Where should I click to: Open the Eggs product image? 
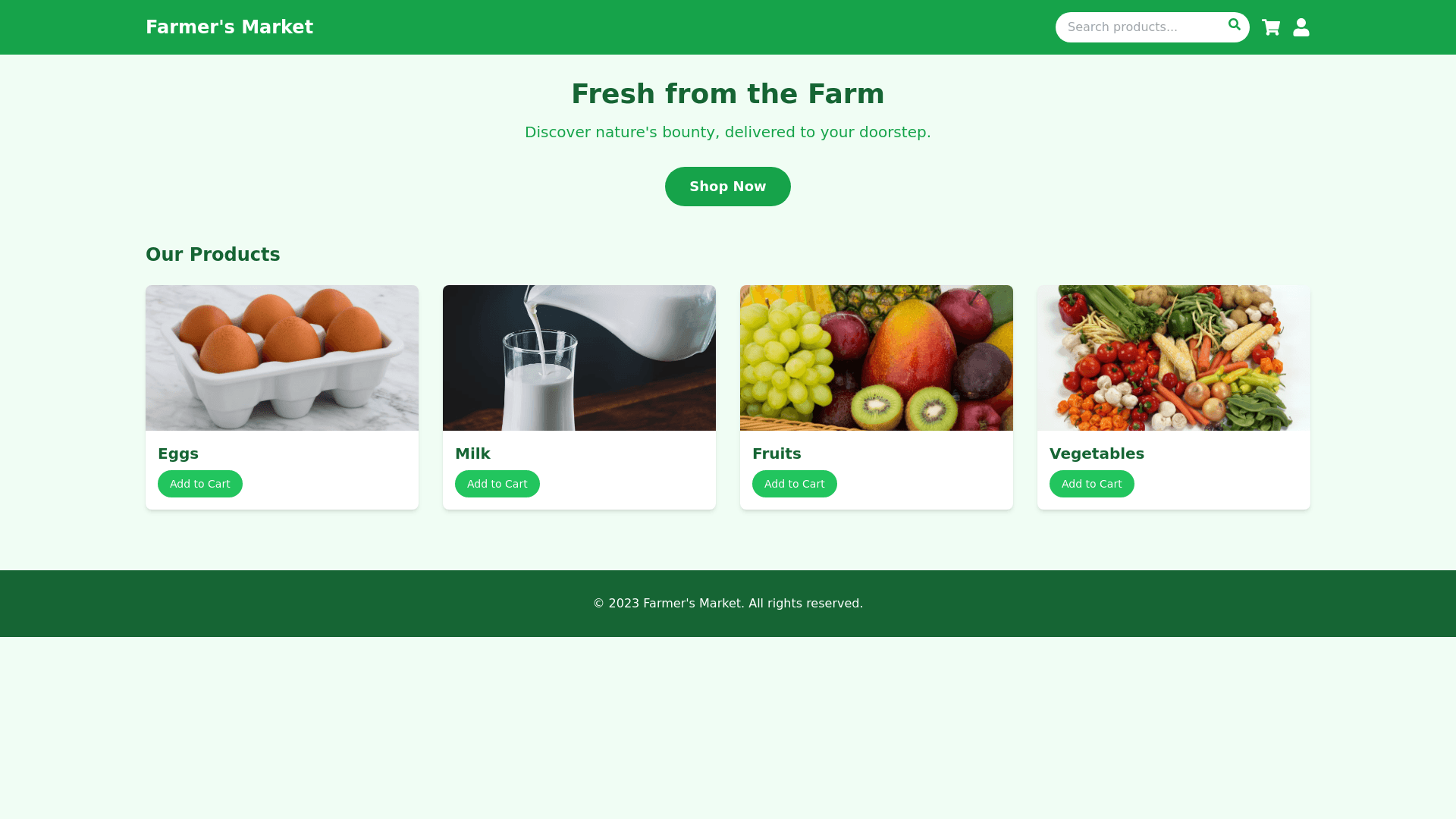tap(282, 358)
